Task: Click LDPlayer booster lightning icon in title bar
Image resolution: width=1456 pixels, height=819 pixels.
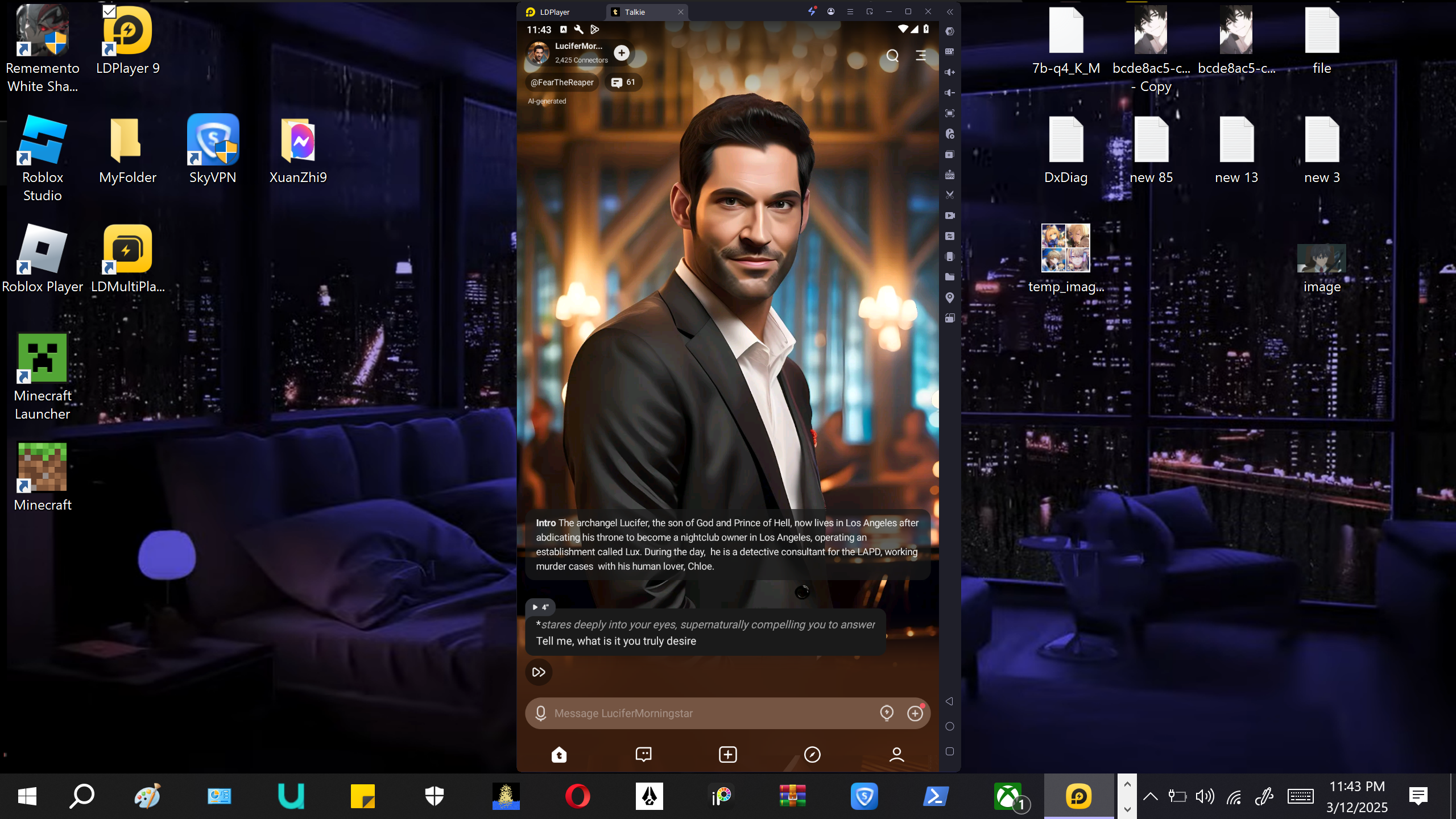Action: 812,11
